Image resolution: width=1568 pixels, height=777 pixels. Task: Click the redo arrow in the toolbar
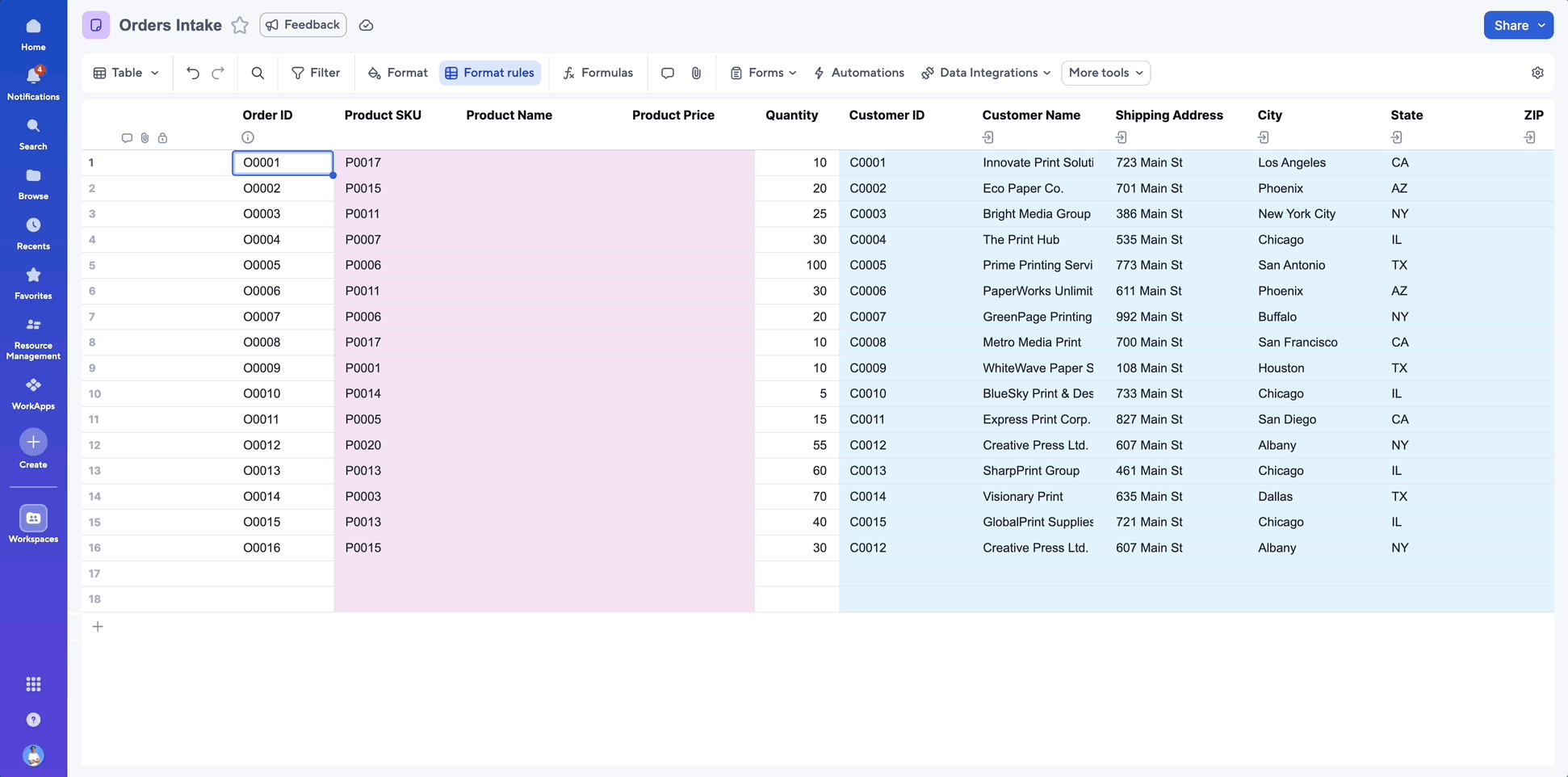(x=218, y=73)
